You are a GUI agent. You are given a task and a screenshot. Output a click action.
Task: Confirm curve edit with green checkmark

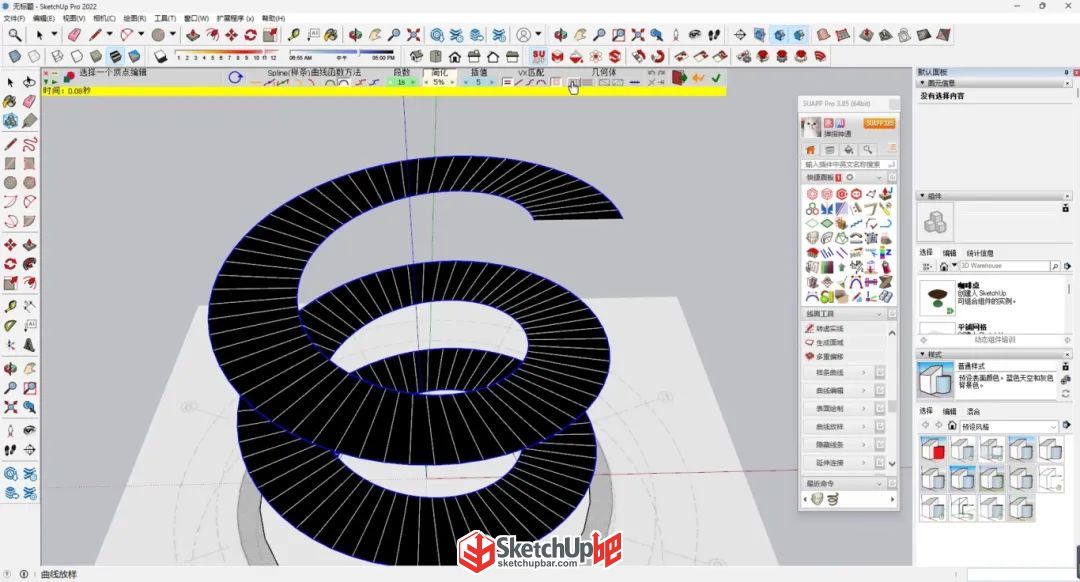pyautogui.click(x=716, y=78)
